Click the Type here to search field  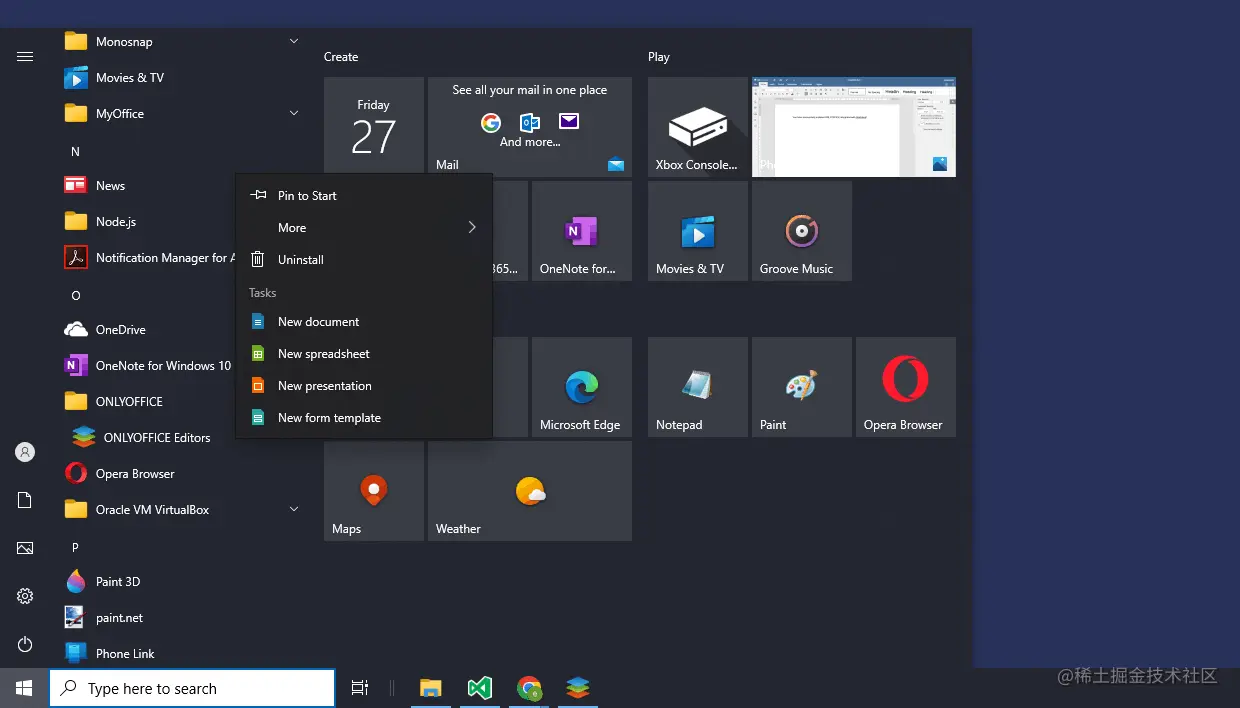pos(192,688)
